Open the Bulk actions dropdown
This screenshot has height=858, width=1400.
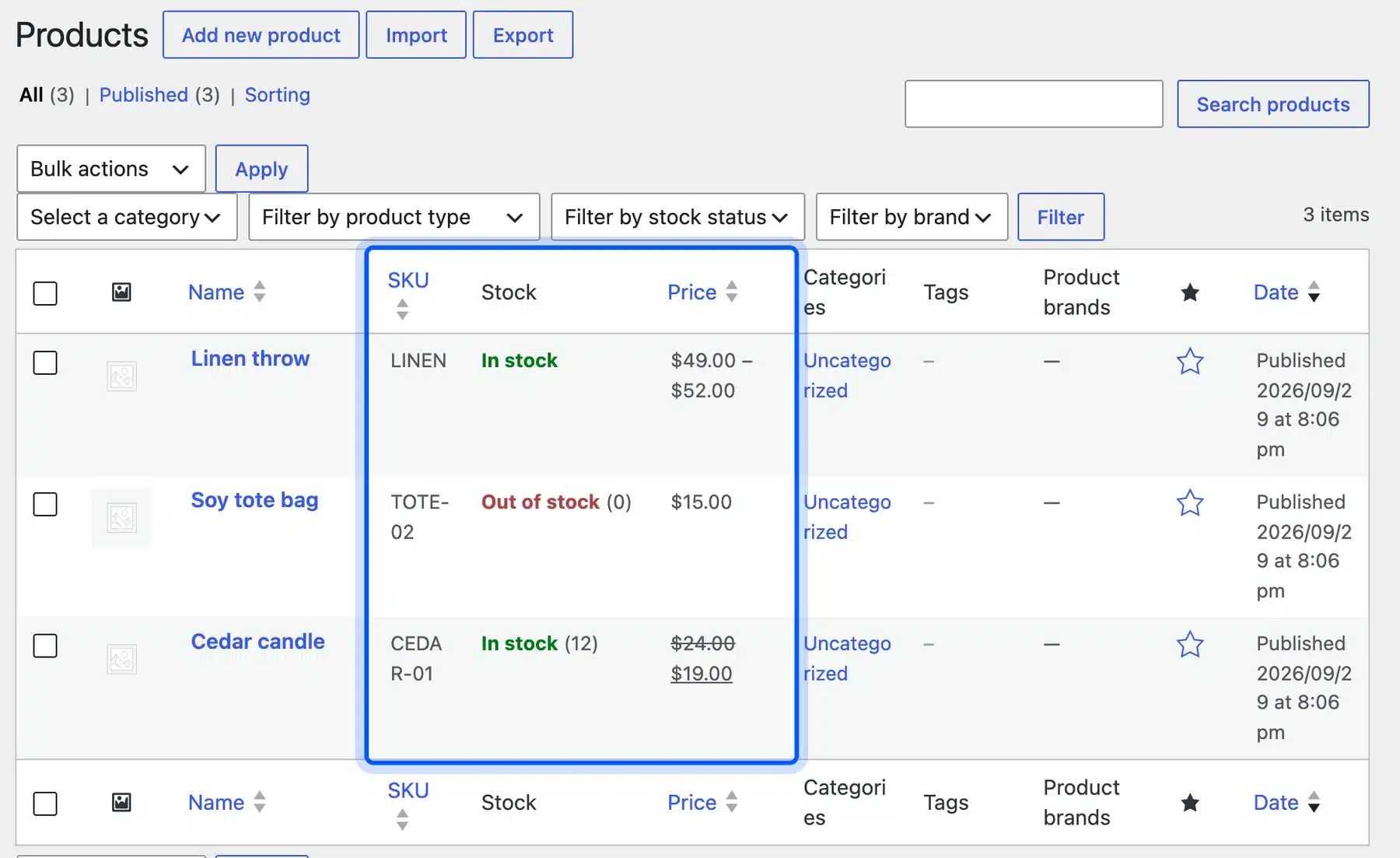111,169
